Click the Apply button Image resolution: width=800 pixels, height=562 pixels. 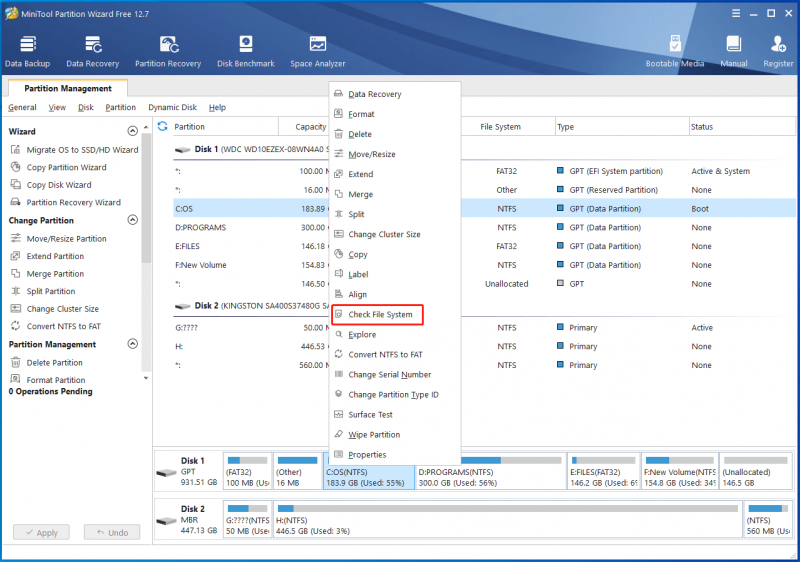pyautogui.click(x=41, y=532)
